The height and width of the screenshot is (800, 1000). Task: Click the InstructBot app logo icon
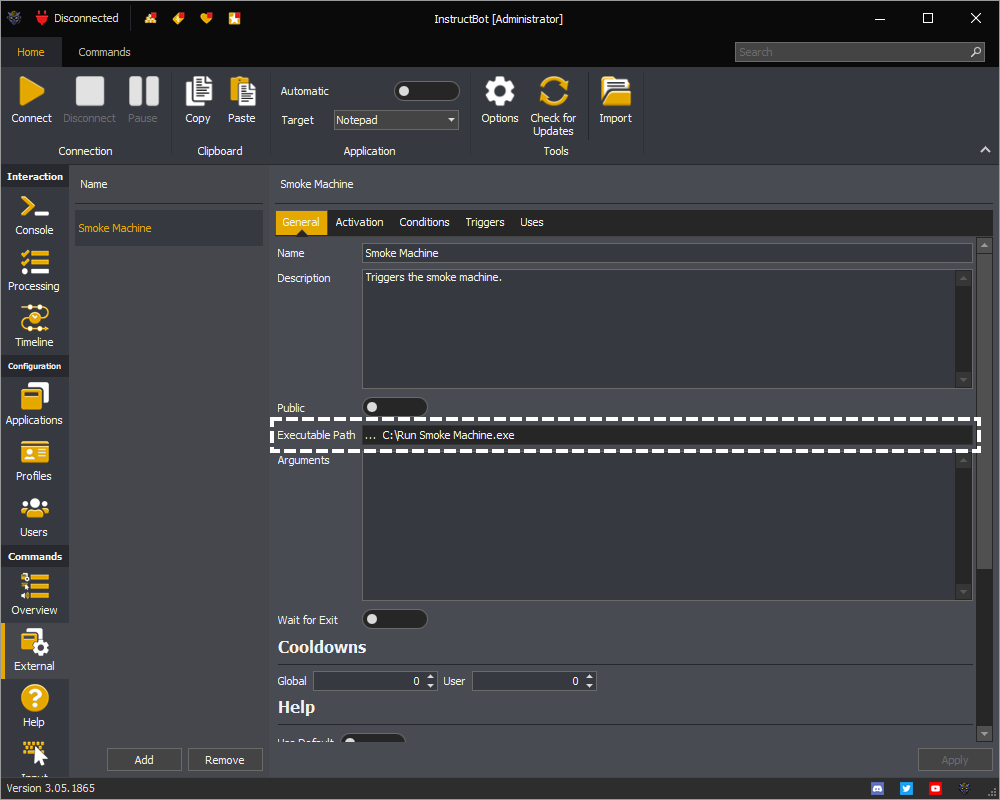pos(14,18)
